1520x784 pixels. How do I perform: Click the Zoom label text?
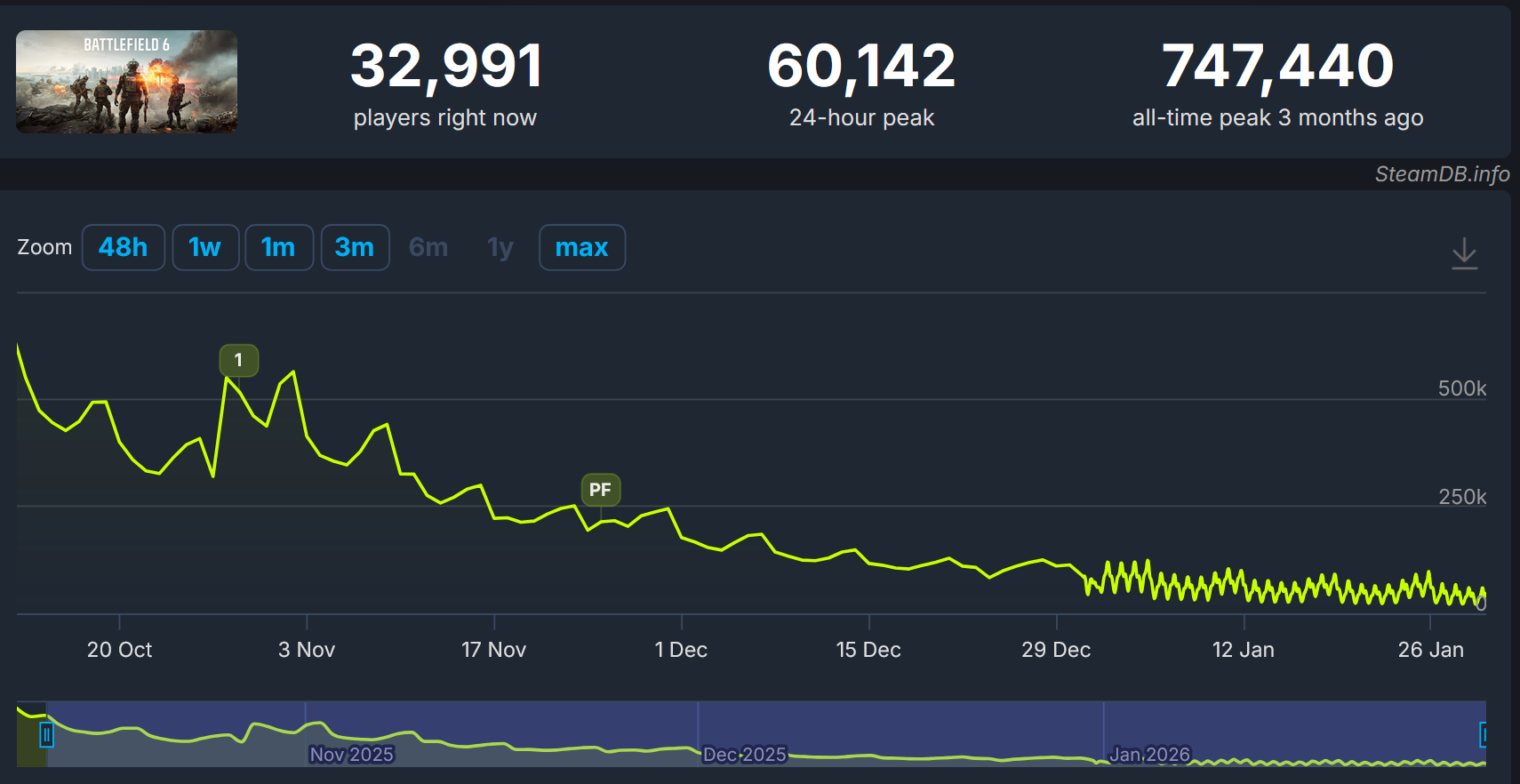(44, 247)
